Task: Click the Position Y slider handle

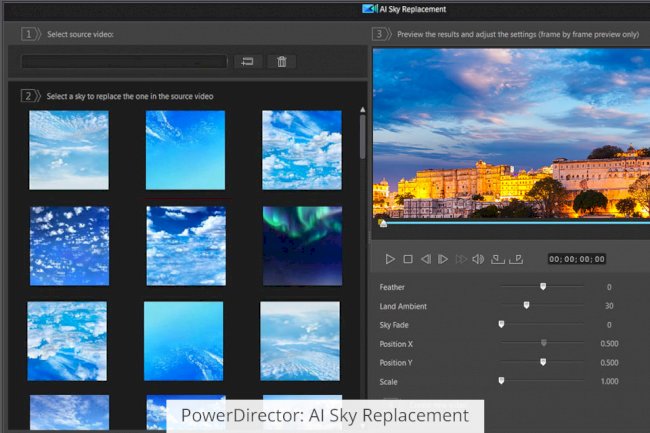Action: click(543, 362)
